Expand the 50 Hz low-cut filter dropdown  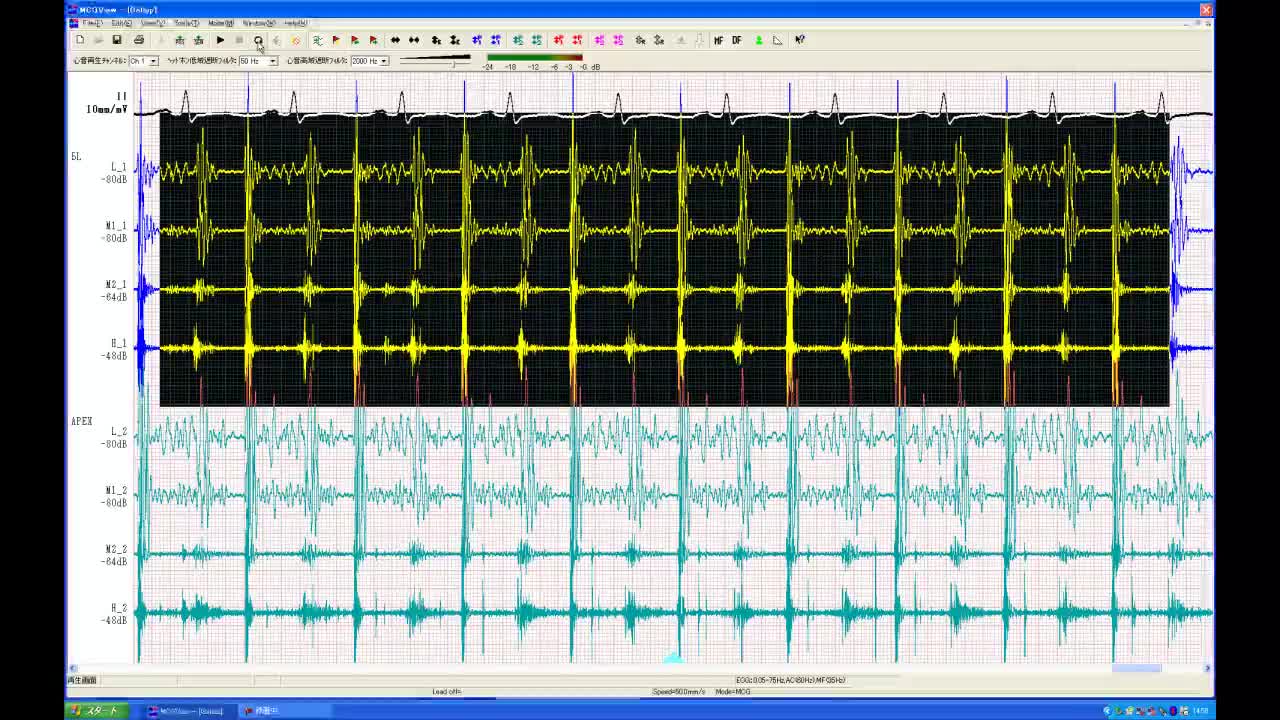click(272, 61)
